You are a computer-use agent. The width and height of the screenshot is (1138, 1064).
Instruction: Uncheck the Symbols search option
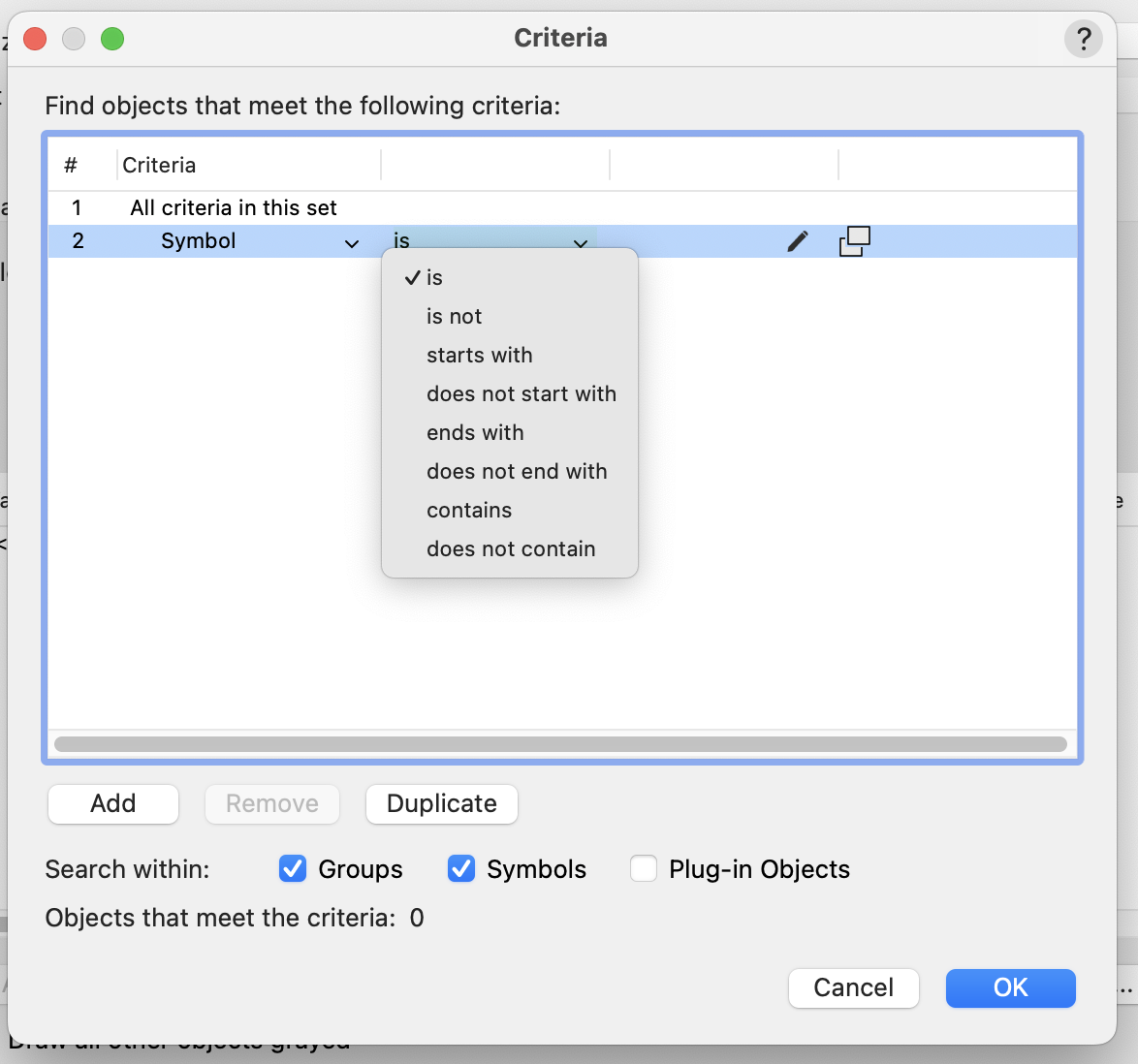(x=461, y=868)
